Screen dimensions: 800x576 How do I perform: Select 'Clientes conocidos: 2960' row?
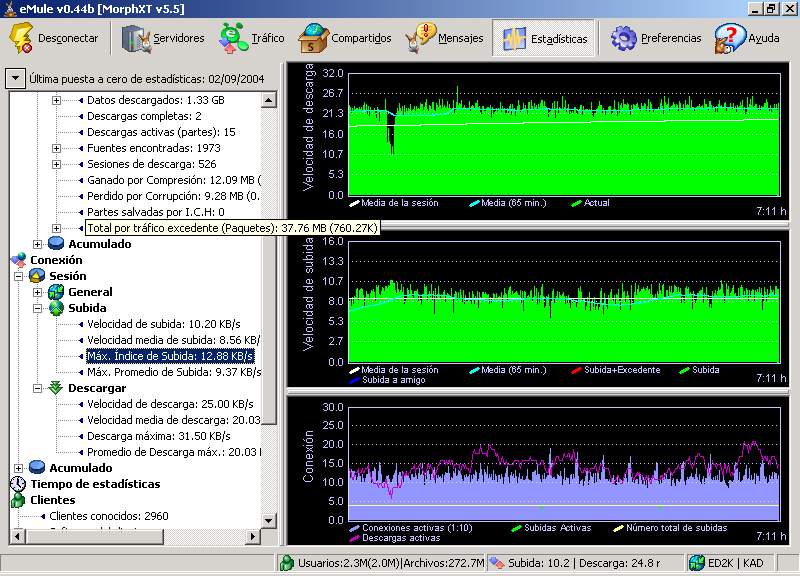point(109,516)
